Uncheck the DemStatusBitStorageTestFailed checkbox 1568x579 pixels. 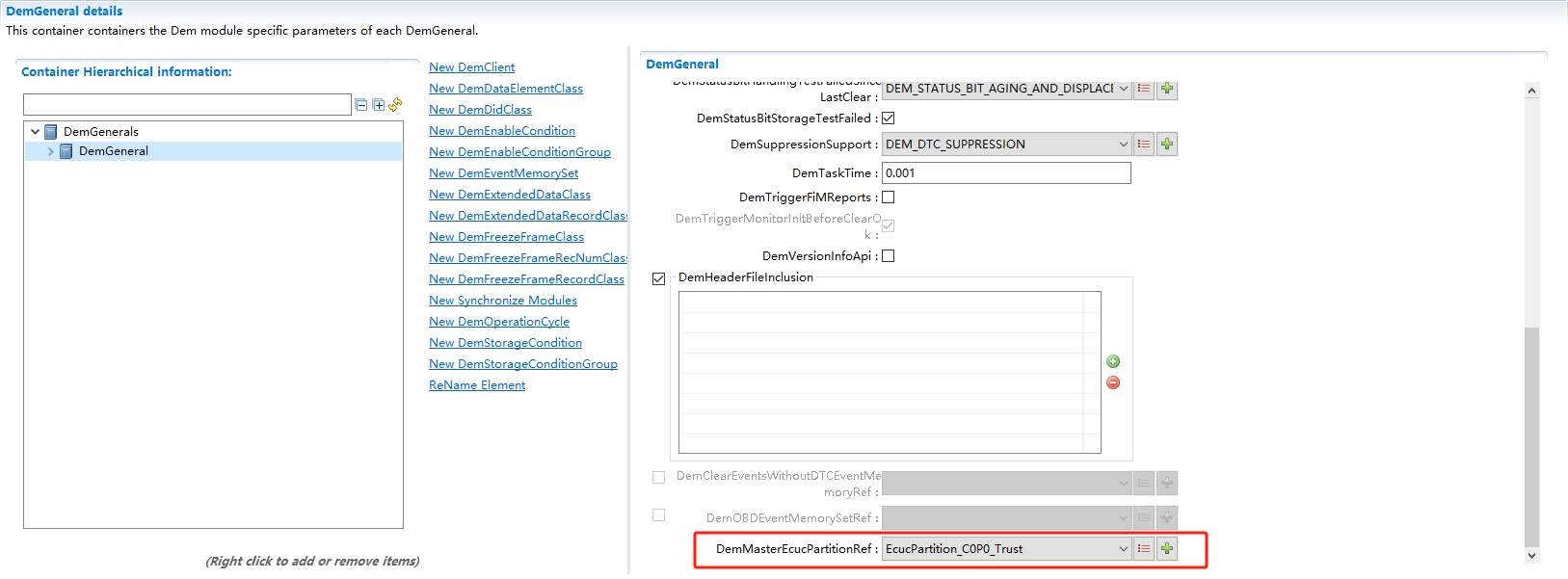[x=889, y=118]
